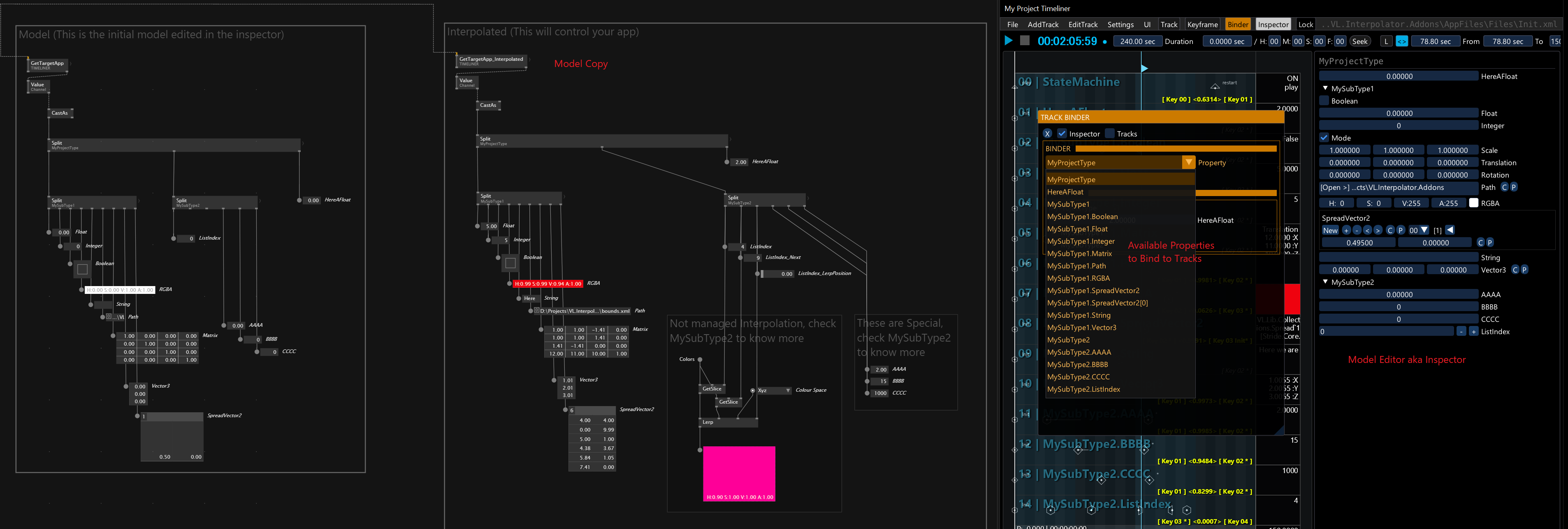Toggle the Lock button
1568x529 pixels.
coord(1305,24)
